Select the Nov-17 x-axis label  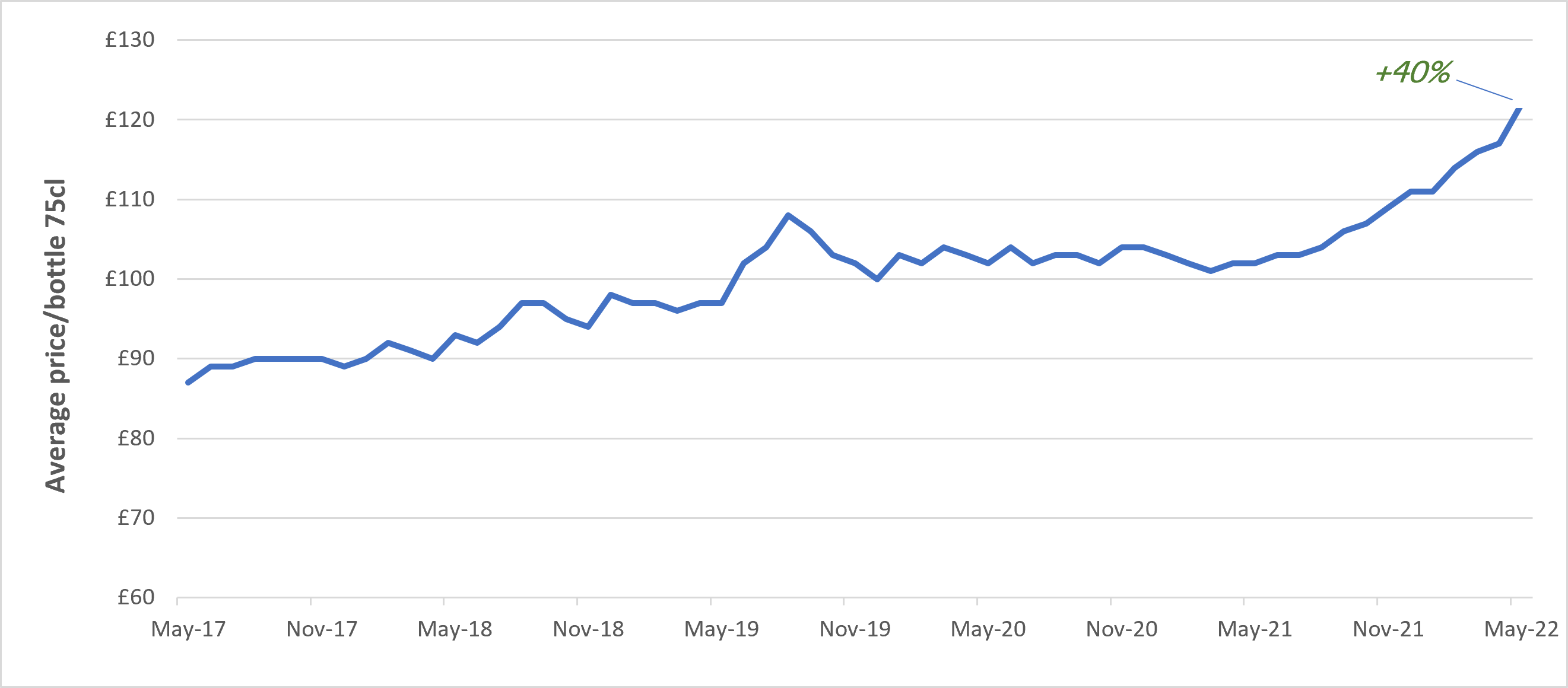tap(322, 630)
